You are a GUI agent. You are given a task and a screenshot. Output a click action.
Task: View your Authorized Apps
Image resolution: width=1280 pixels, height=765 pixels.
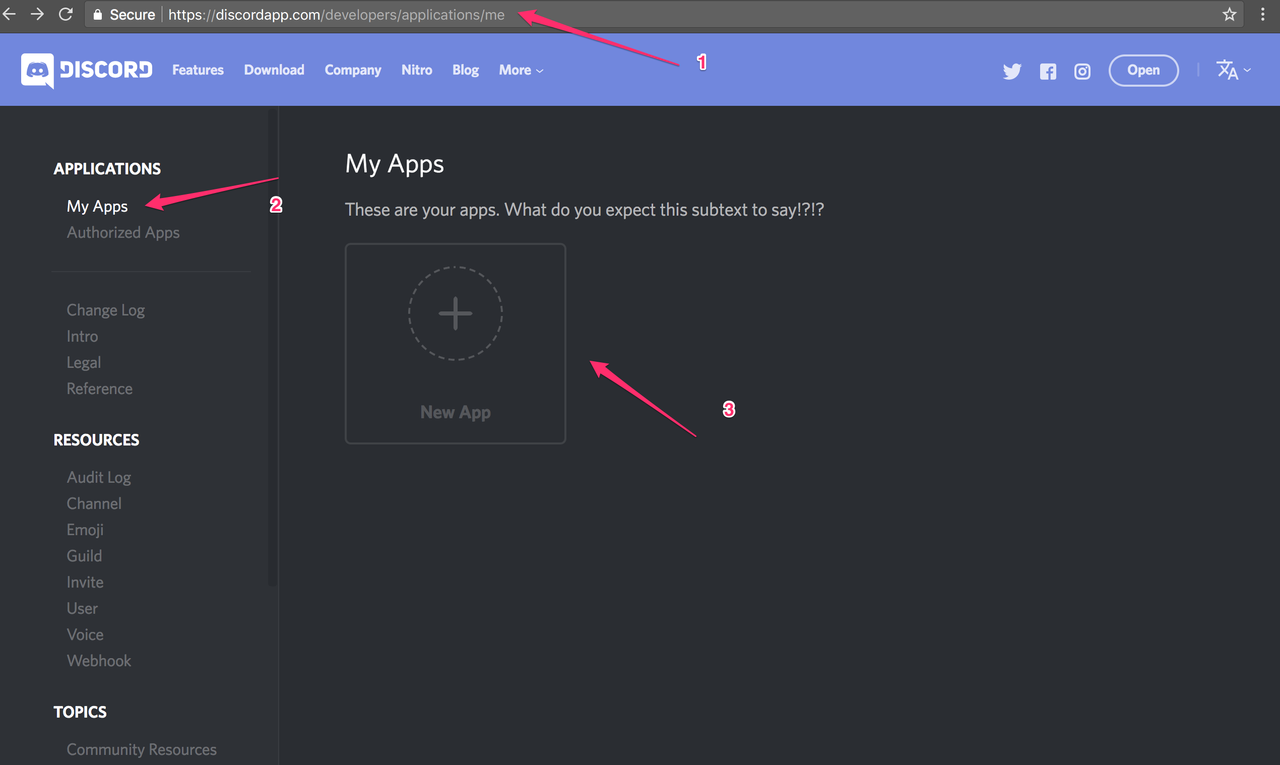pos(123,232)
